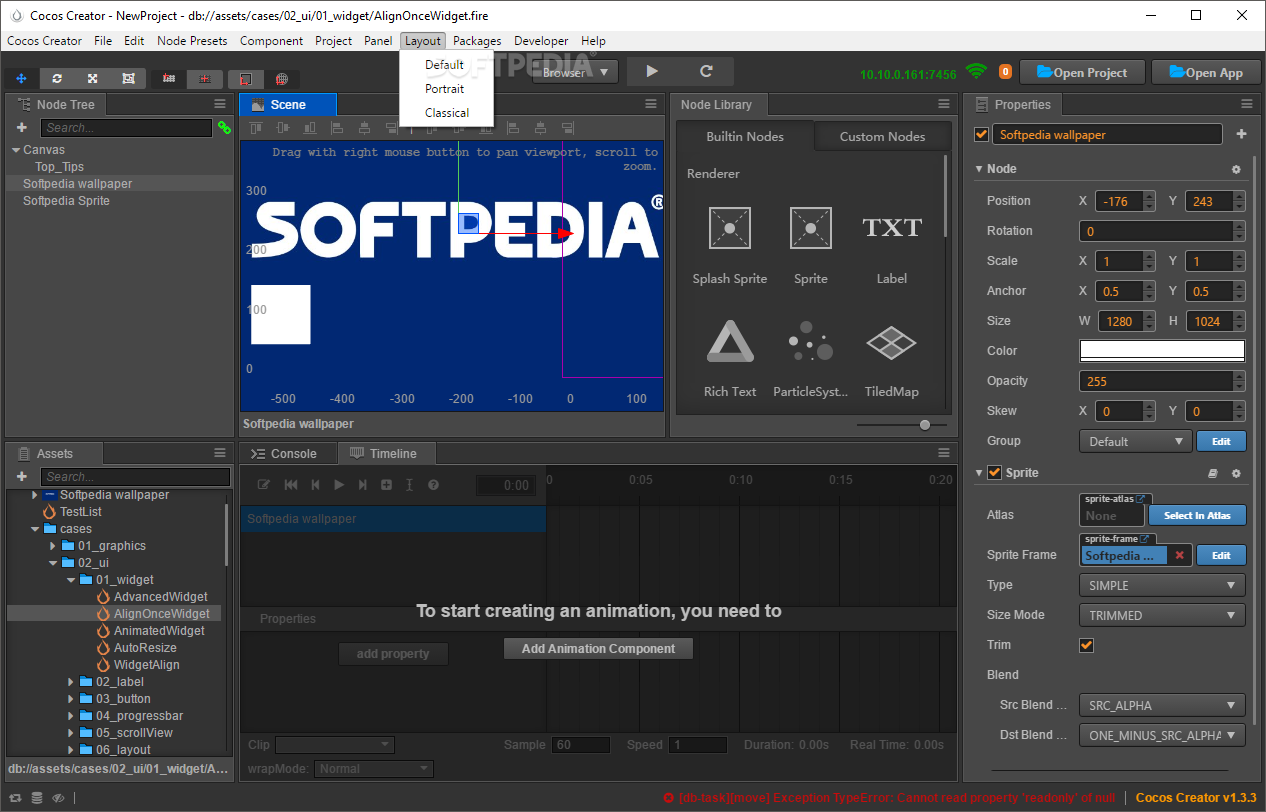Viewport: 1266px width, 812px height.
Task: Toggle node active checkbox beside name
Action: [981, 135]
